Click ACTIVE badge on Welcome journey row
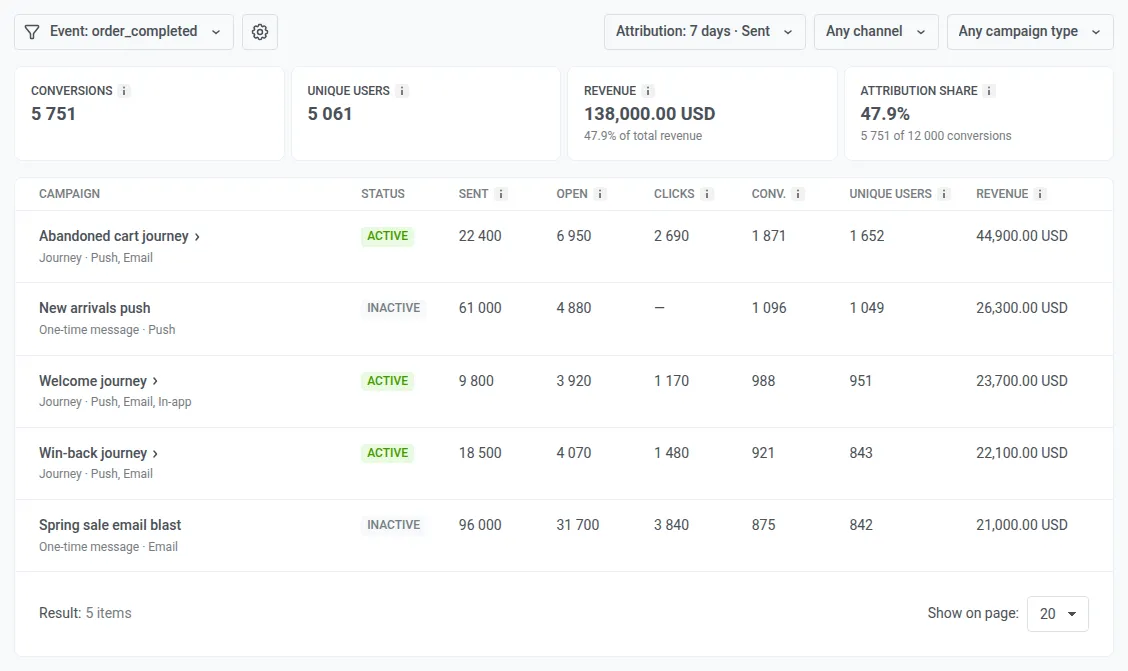 387,380
